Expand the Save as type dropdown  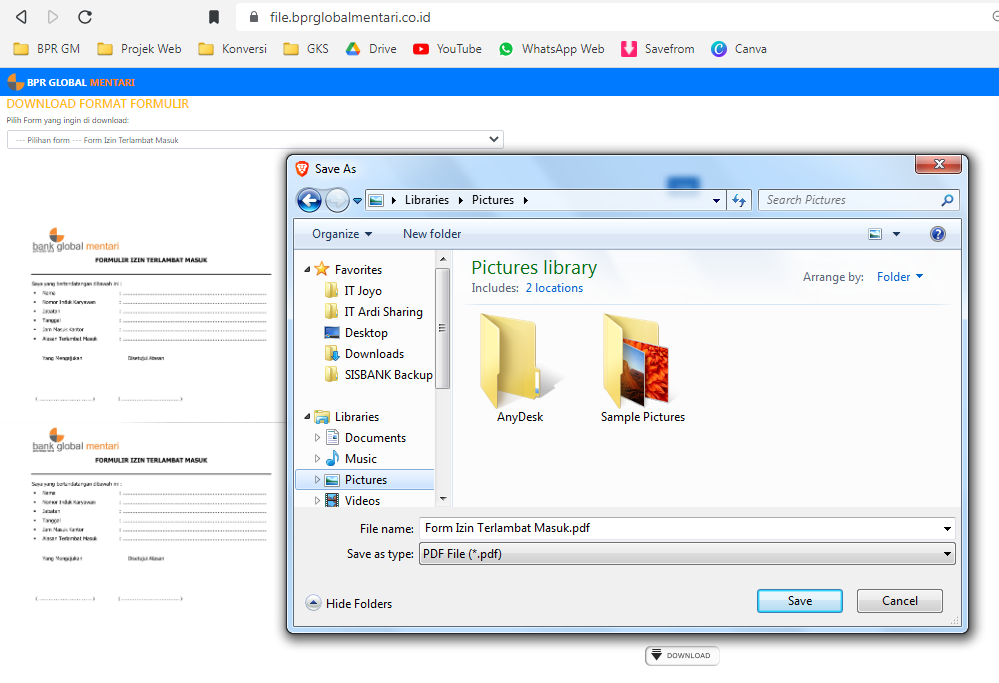click(x=686, y=554)
